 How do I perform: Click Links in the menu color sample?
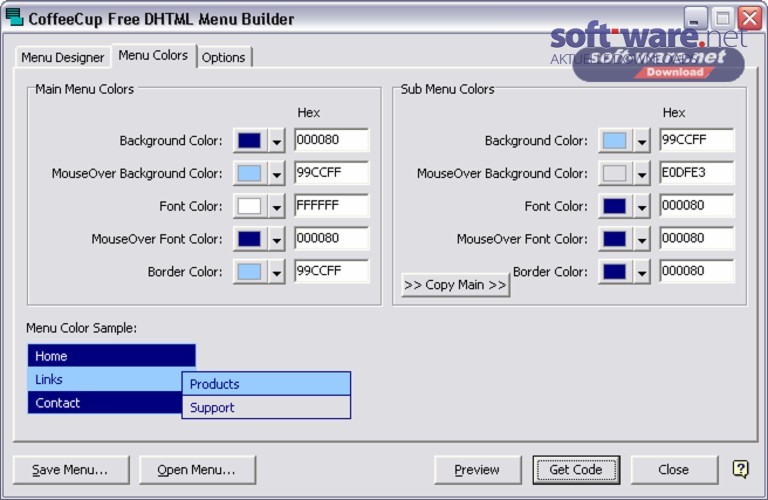pos(105,380)
